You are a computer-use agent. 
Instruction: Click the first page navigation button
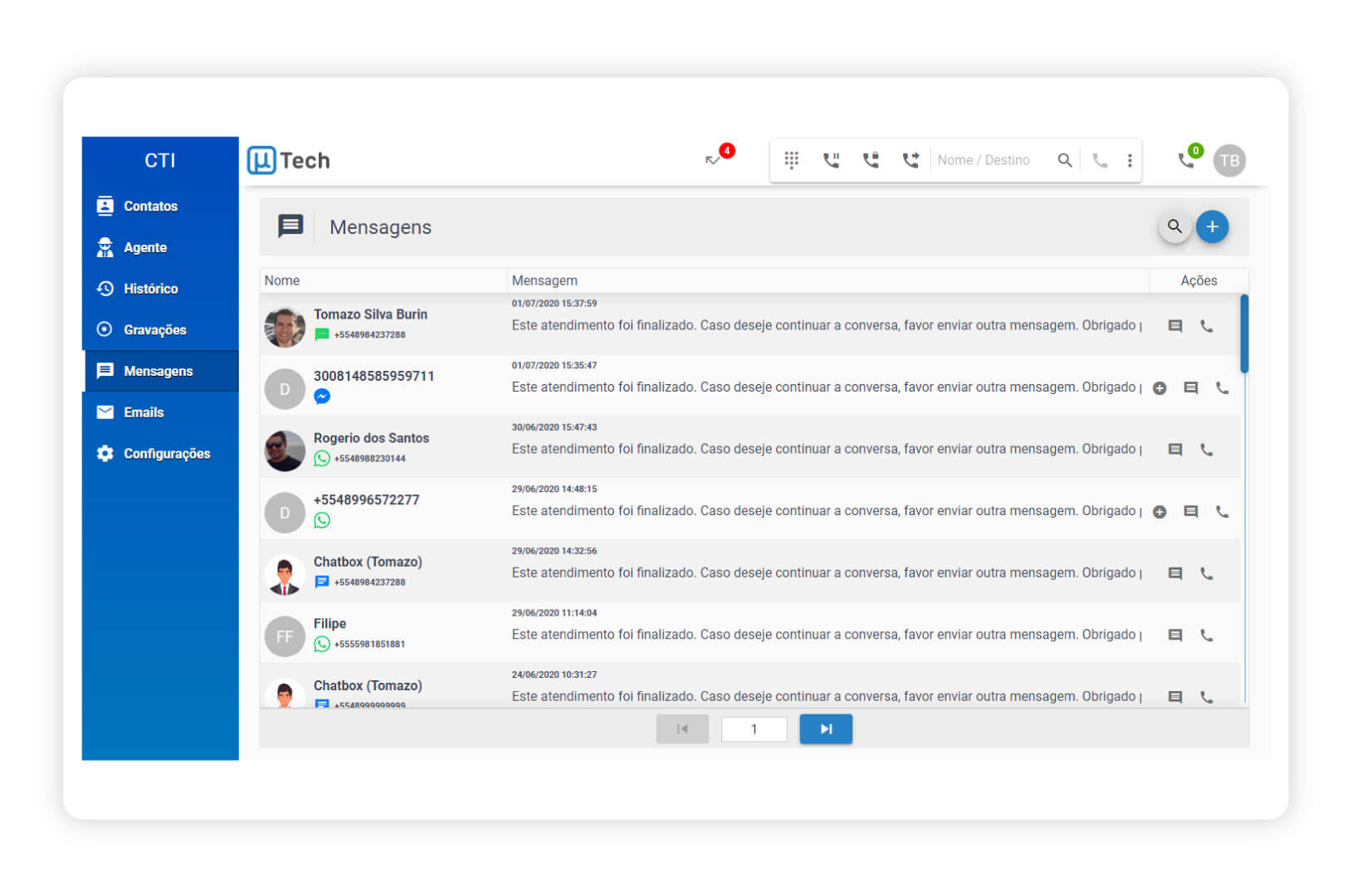682,728
